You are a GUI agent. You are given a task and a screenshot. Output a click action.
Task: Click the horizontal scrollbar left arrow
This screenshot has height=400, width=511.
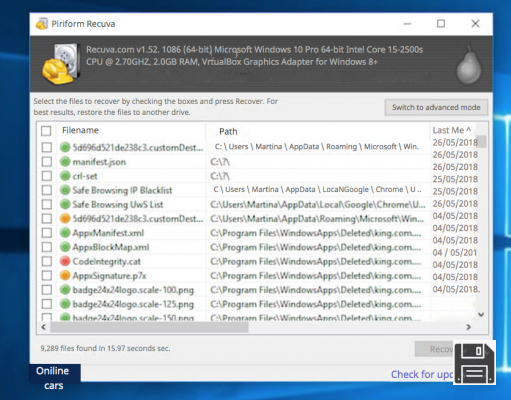44,327
